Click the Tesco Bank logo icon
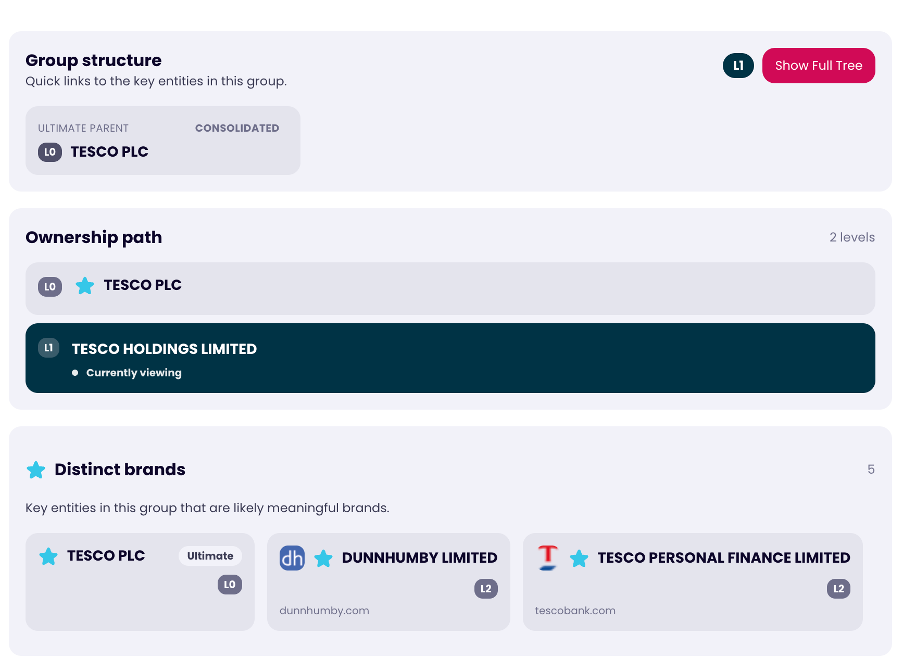The width and height of the screenshot is (904, 660). [547, 558]
